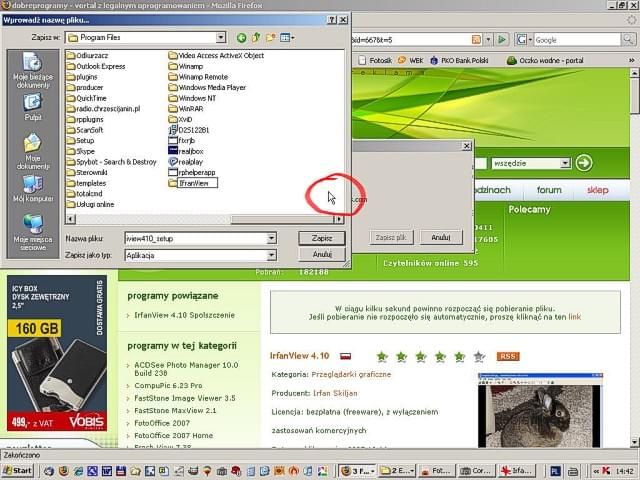Image resolution: width=640 pixels, height=480 pixels.
Task: Open the Start menu
Action: click(x=18, y=471)
